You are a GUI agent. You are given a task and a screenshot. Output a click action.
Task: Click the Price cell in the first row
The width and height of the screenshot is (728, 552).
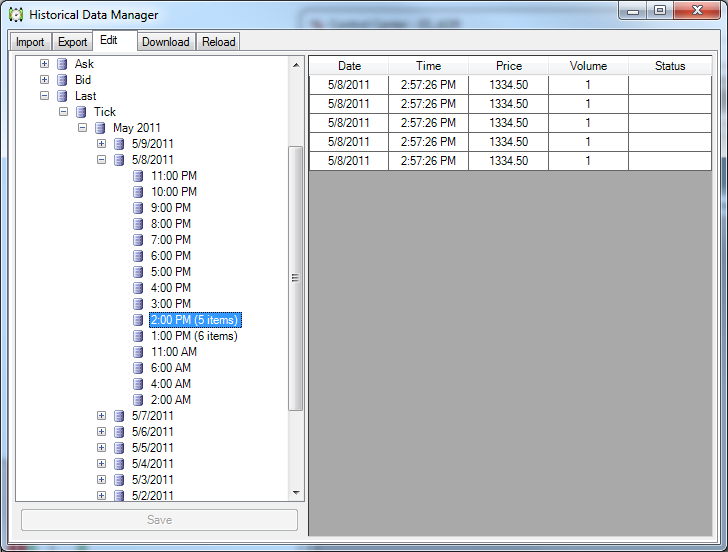coord(508,85)
